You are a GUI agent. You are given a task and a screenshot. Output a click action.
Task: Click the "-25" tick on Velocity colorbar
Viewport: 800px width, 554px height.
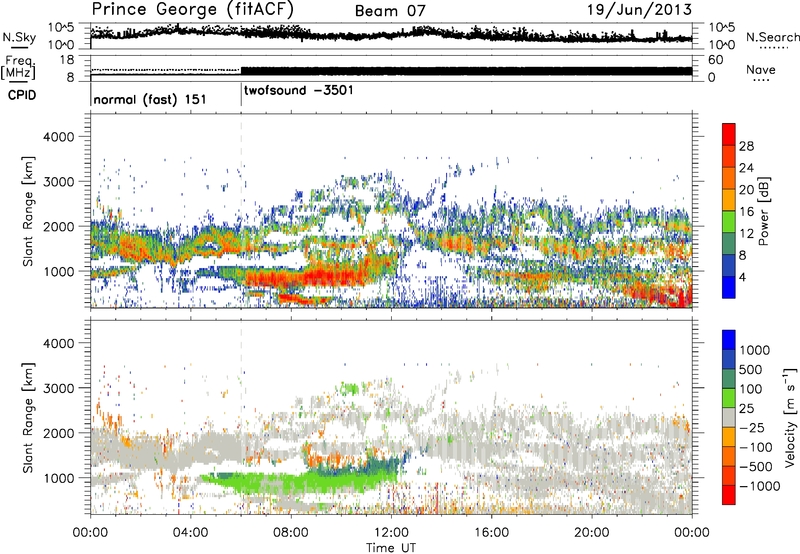point(751,428)
